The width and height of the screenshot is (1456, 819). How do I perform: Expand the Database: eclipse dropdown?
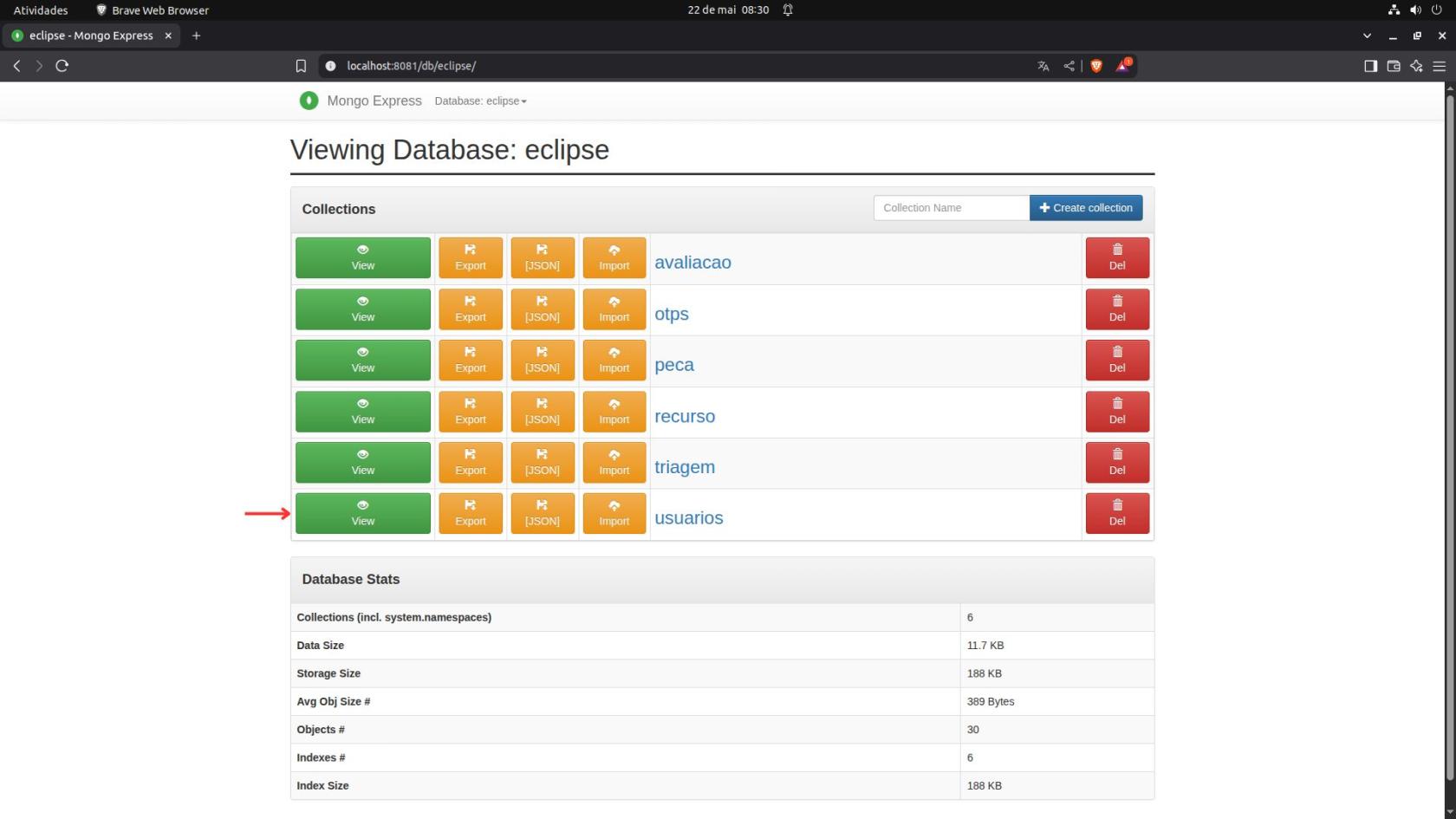481,101
